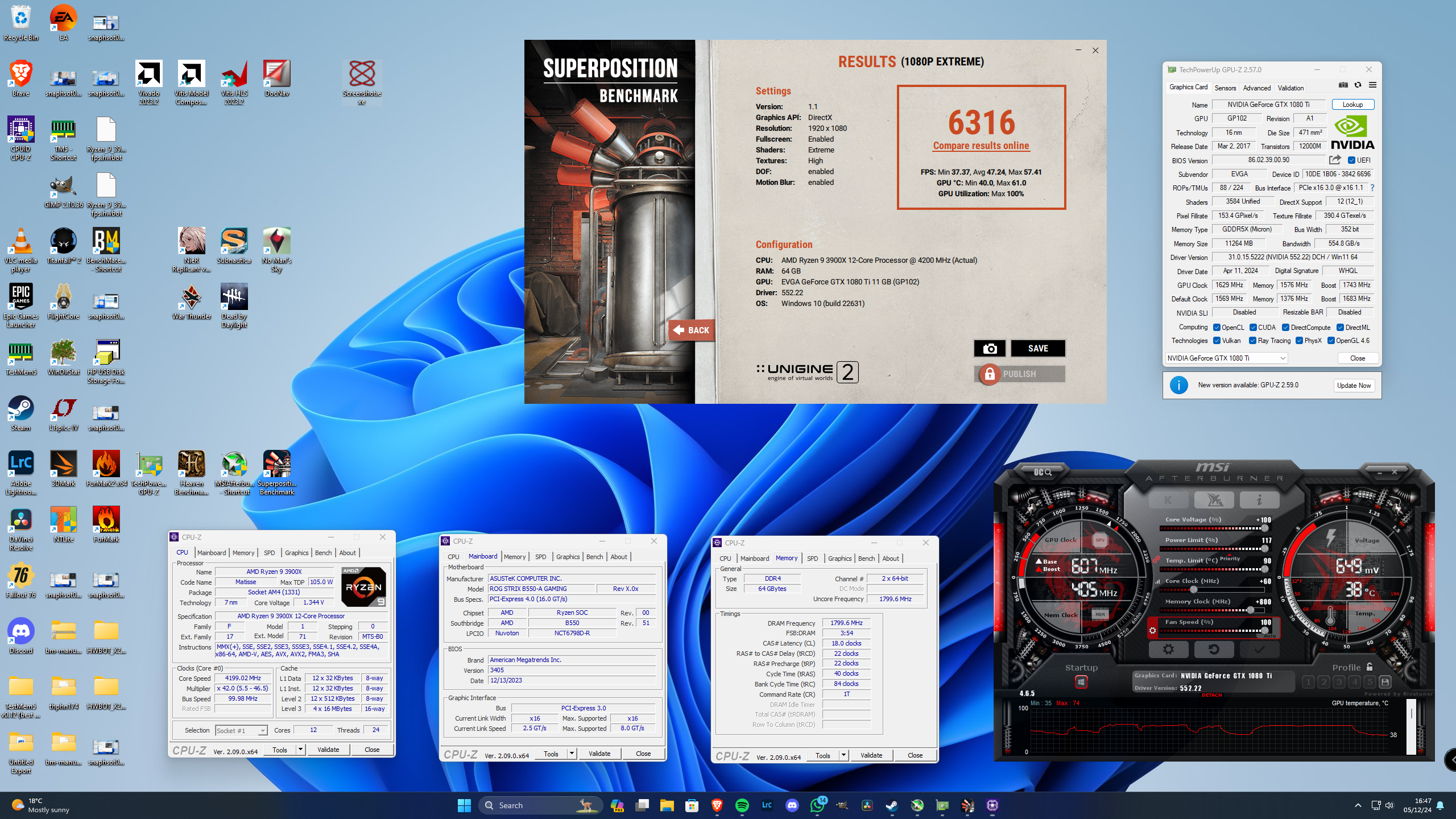Open the Superposition Benchmark desktop icon
The image size is (1456, 819).
click(277, 473)
